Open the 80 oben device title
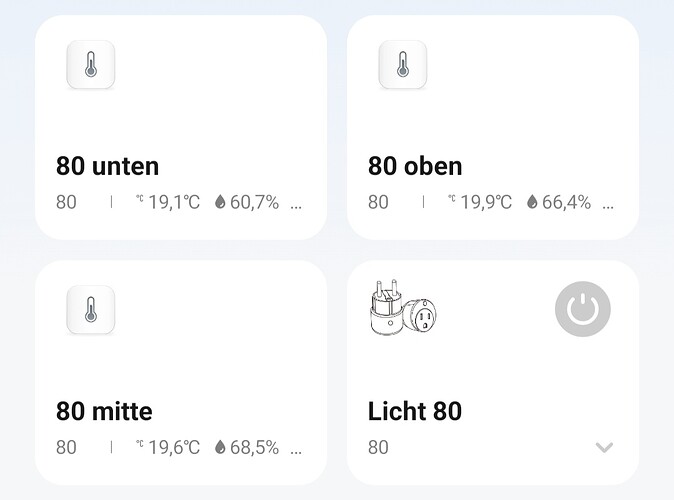This screenshot has width=674, height=500. tap(415, 166)
